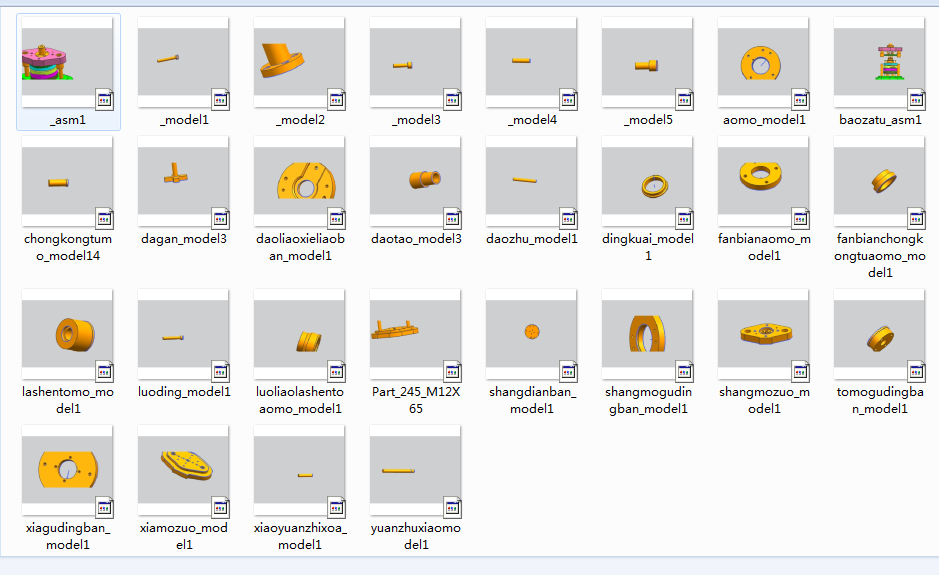
Task: Select the shangmozuo_model1 file icon
Action: pos(764,335)
